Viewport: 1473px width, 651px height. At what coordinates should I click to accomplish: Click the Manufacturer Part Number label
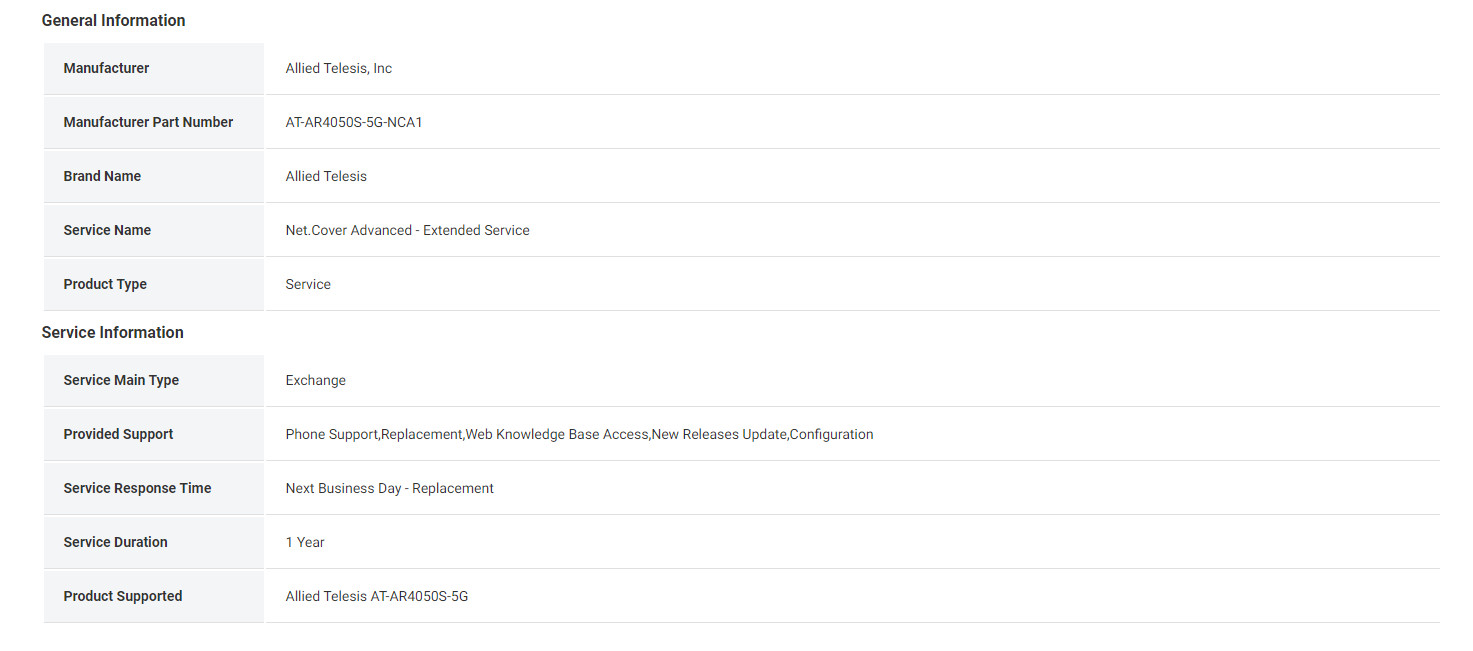click(x=148, y=122)
